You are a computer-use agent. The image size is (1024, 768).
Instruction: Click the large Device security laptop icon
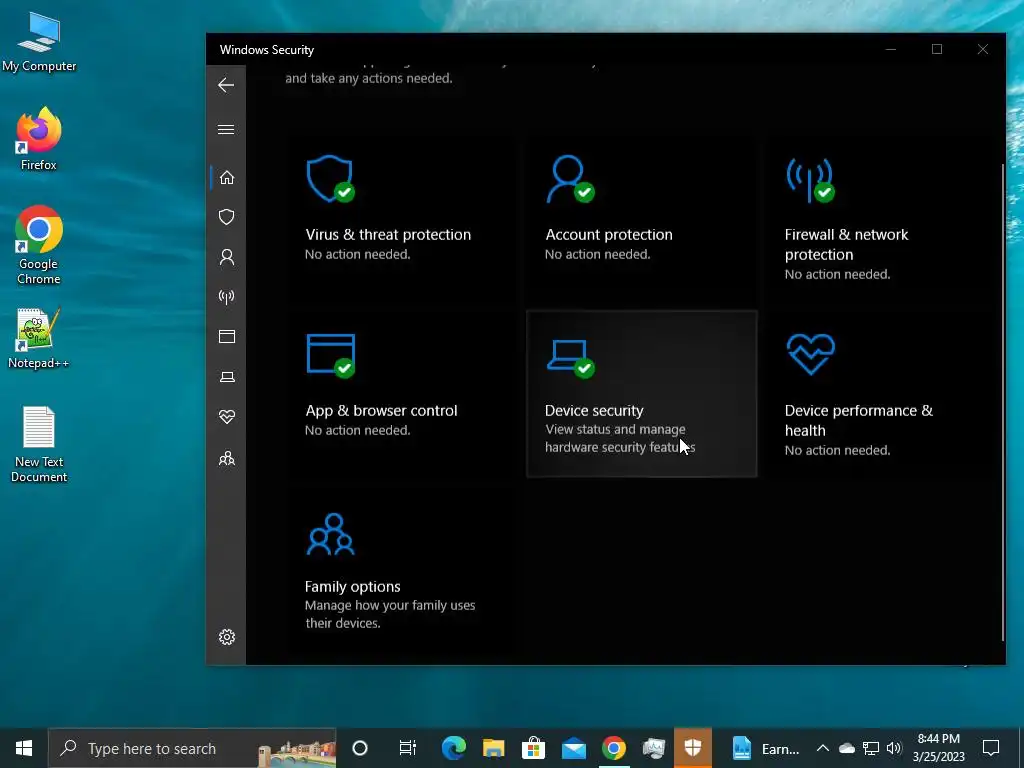tap(570, 358)
